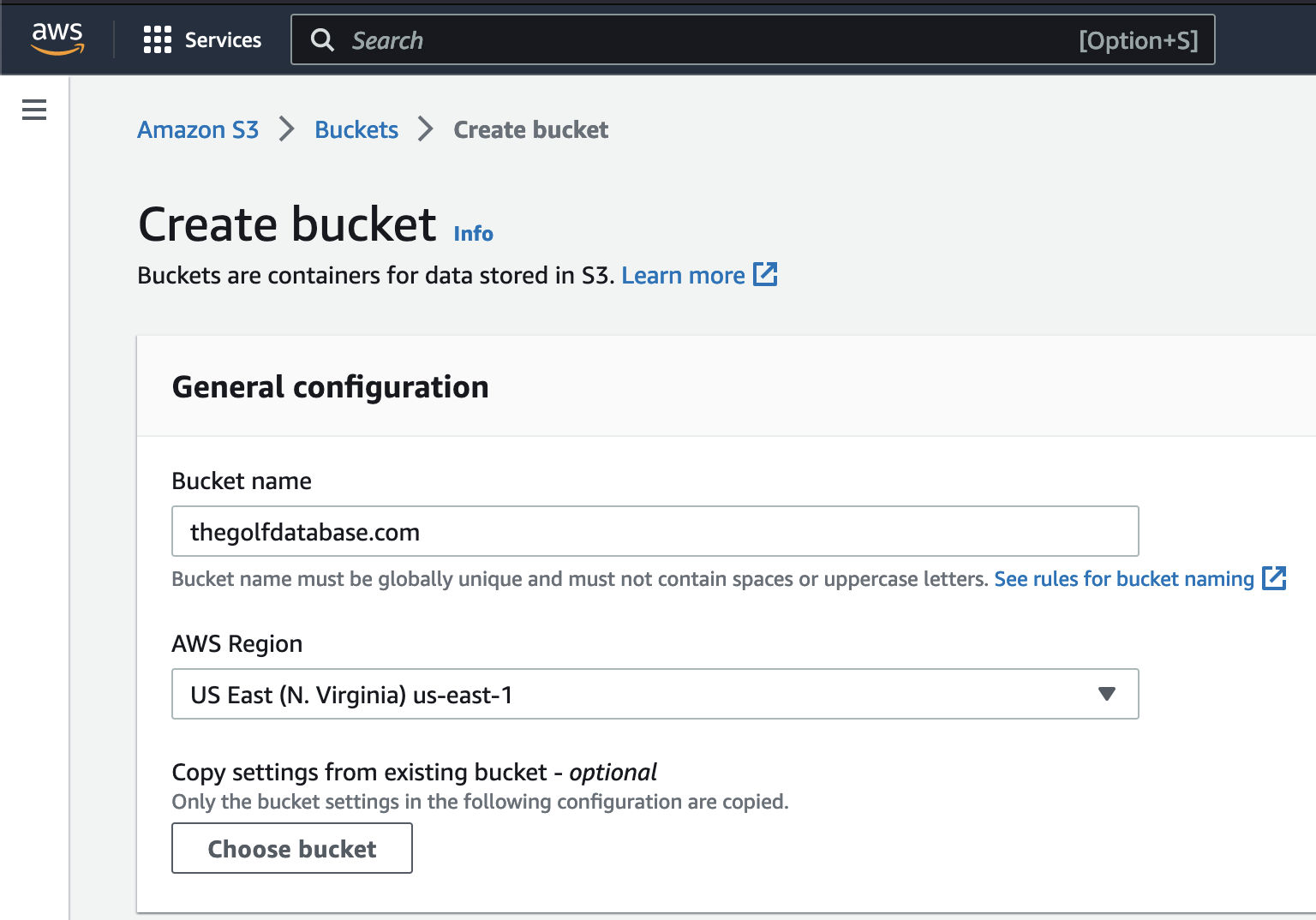1316x920 pixels.
Task: Click the Option+S shortcut hint
Action: [x=1138, y=40]
